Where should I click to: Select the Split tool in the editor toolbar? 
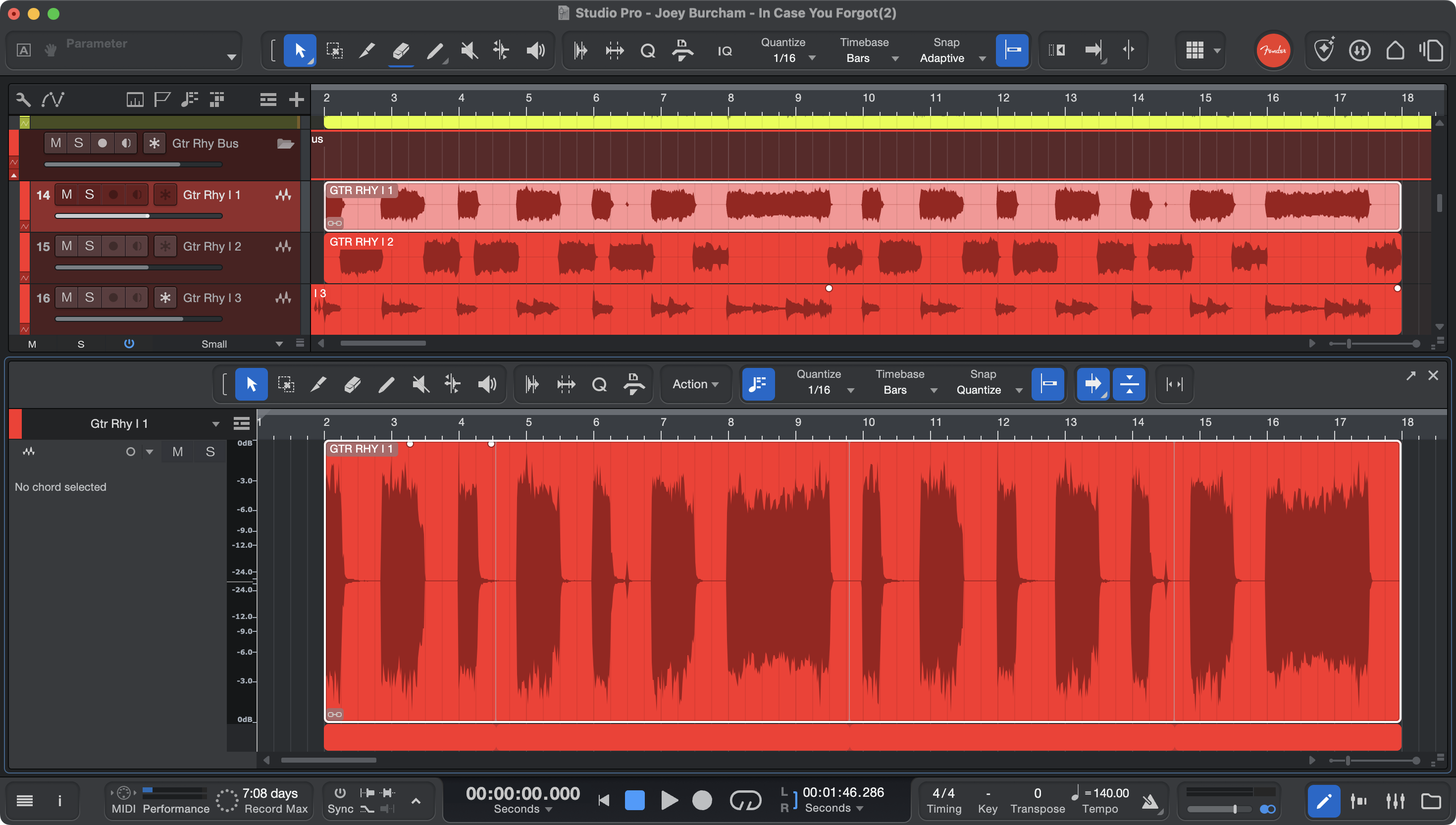318,384
